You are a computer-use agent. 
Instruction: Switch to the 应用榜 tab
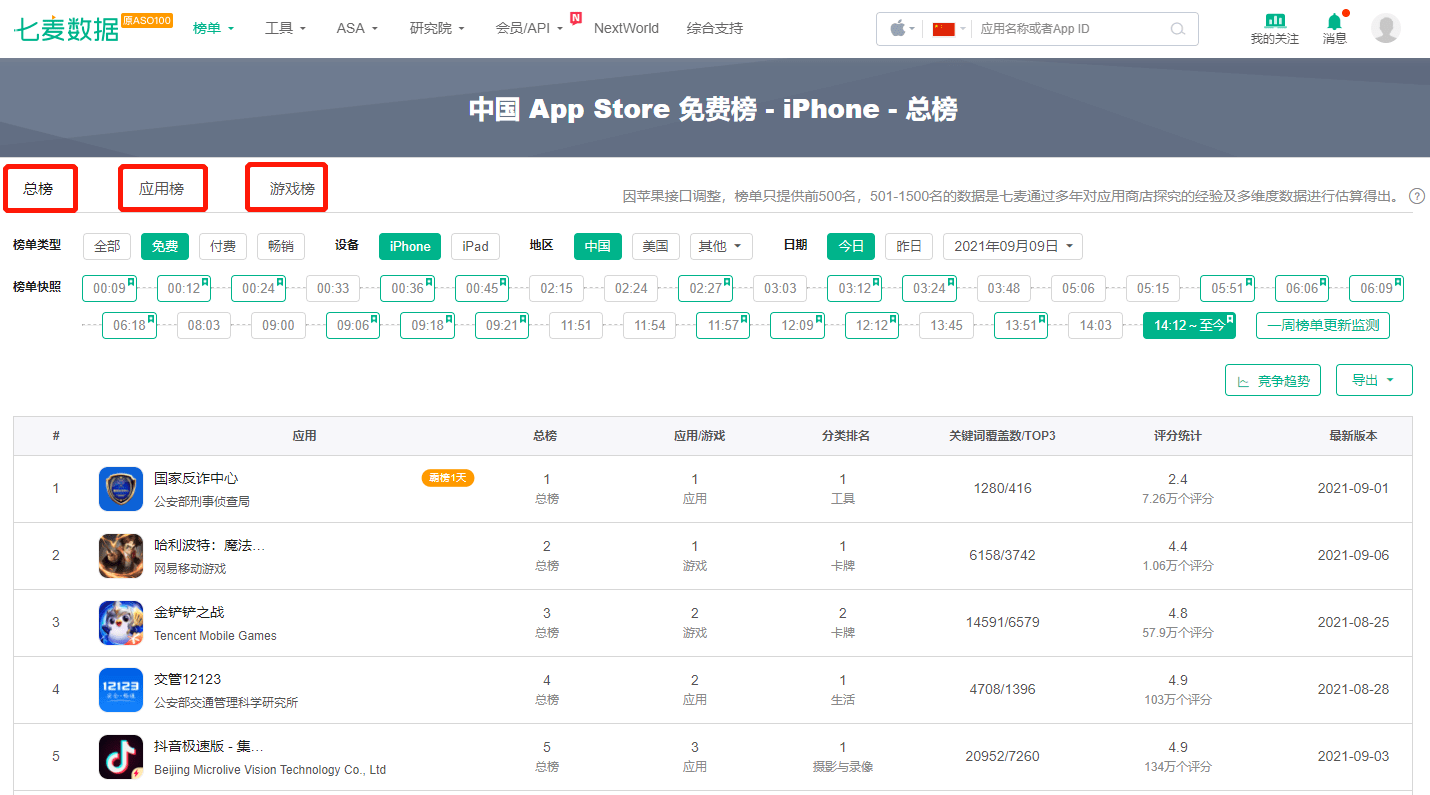[x=162, y=188]
